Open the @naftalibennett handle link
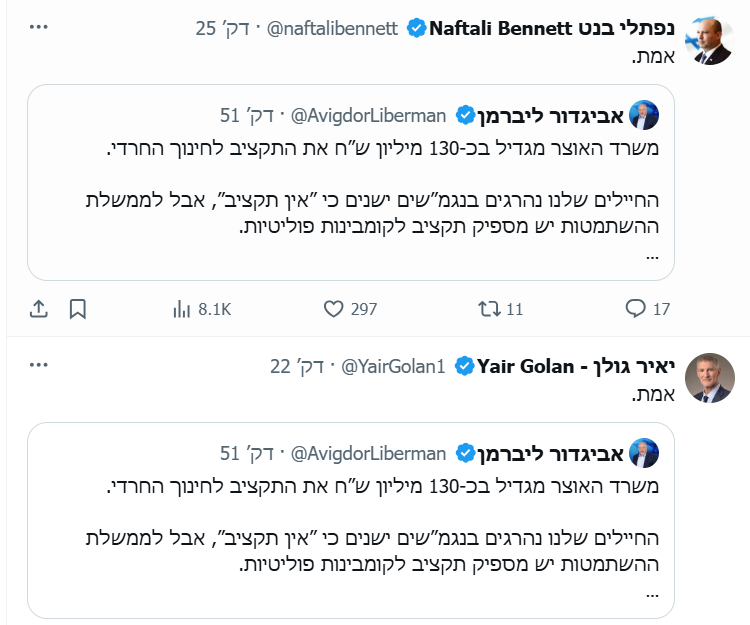750x625 pixels. [x=334, y=28]
